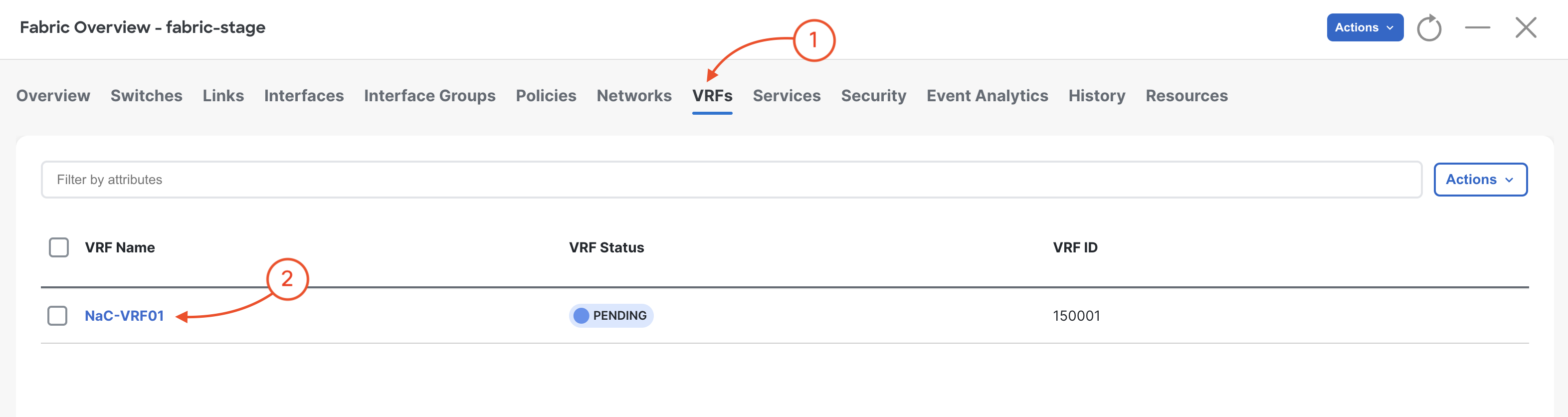Image resolution: width=1568 pixels, height=417 pixels.
Task: Check the NaC-VRF01 row checkbox
Action: pyautogui.click(x=57, y=315)
